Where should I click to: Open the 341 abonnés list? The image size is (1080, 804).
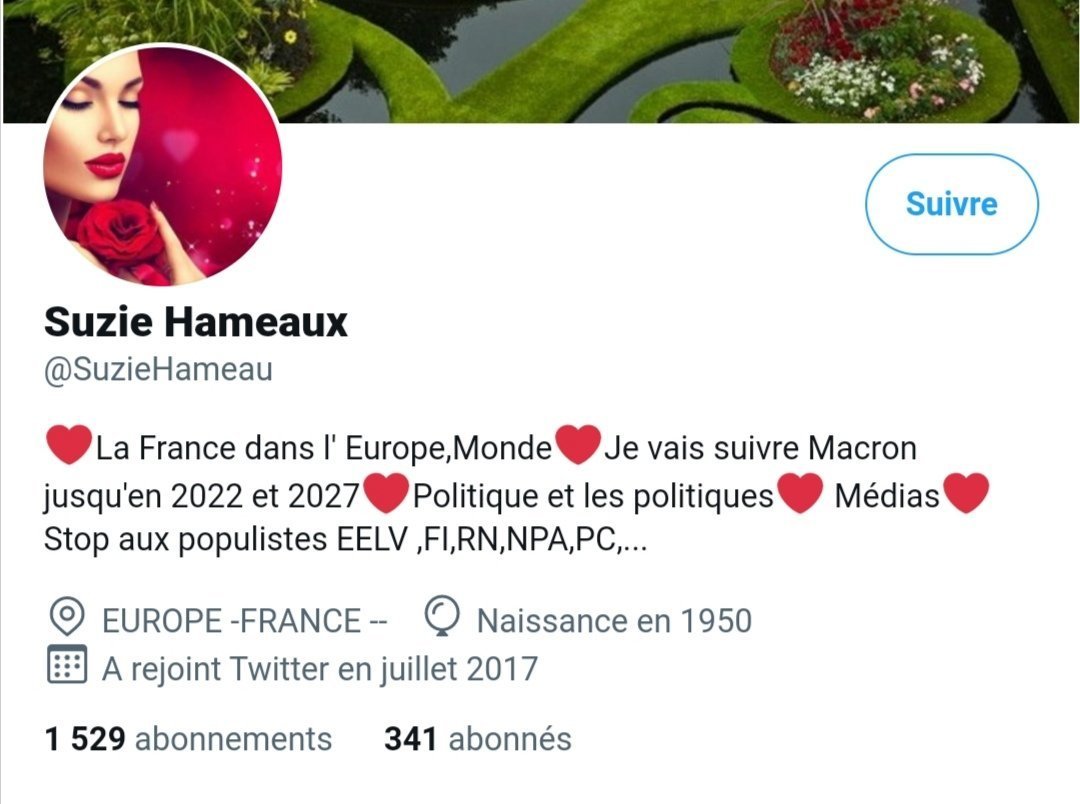click(x=478, y=739)
